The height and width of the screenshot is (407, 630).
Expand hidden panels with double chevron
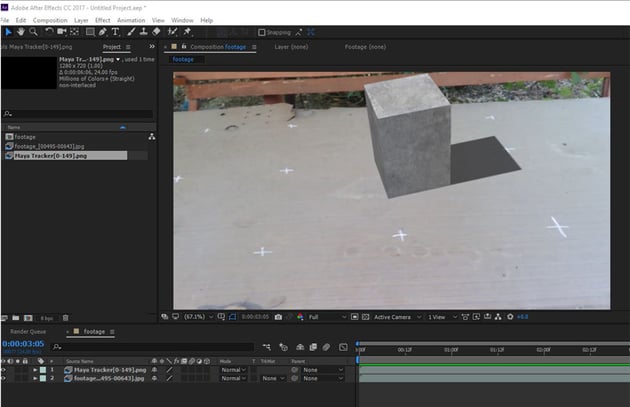tap(152, 47)
